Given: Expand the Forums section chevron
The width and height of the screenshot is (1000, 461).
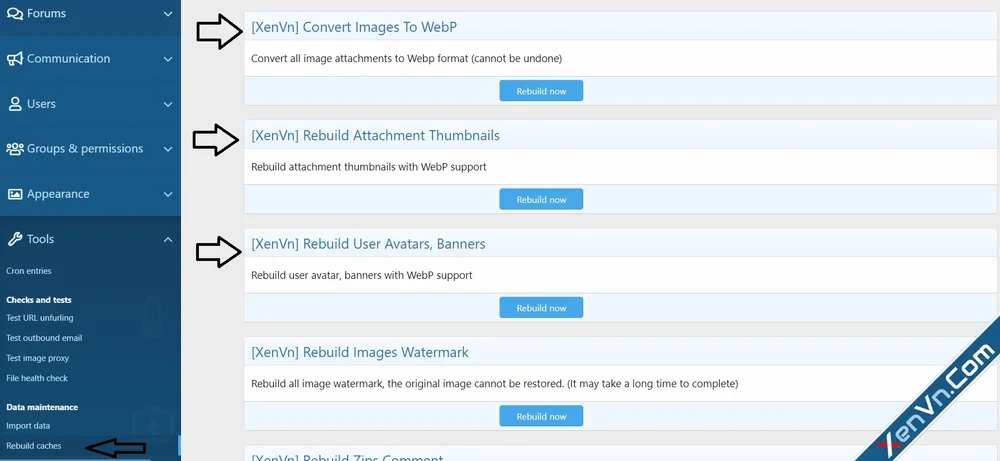Looking at the screenshot, I should [168, 13].
